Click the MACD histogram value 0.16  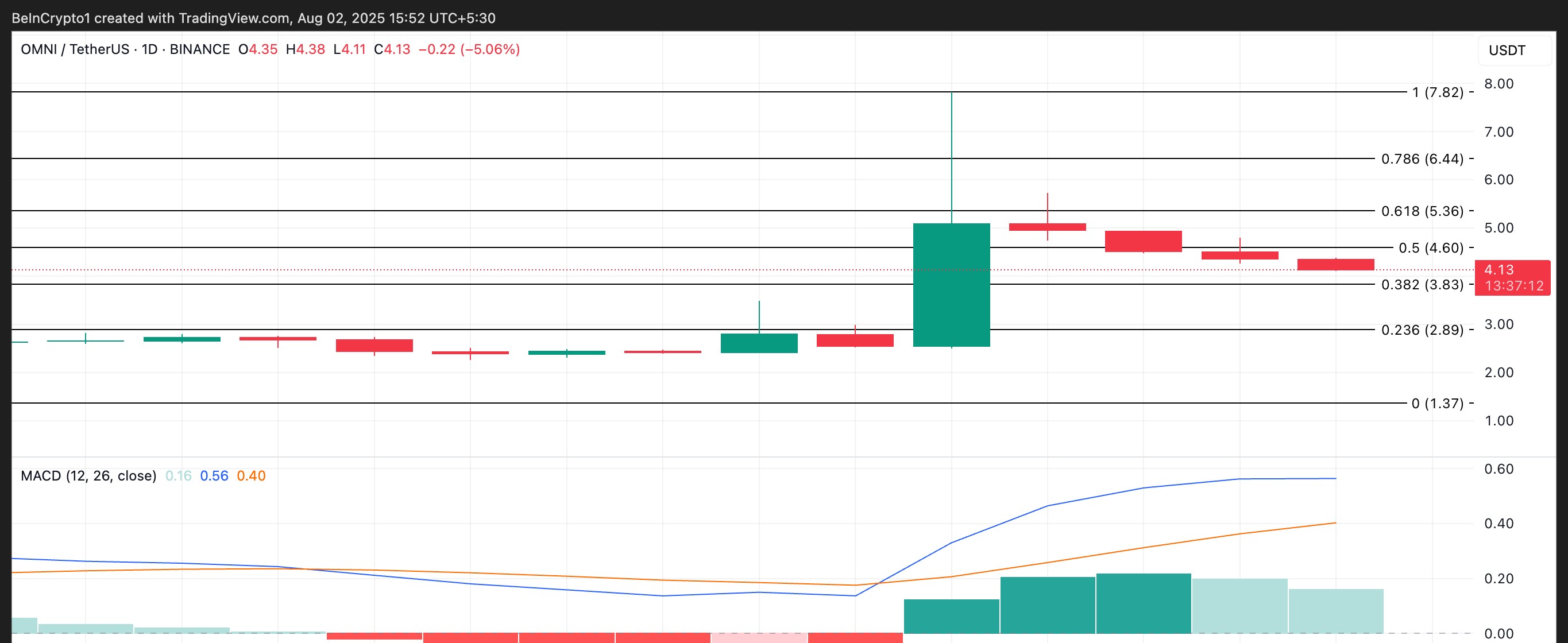click(179, 476)
